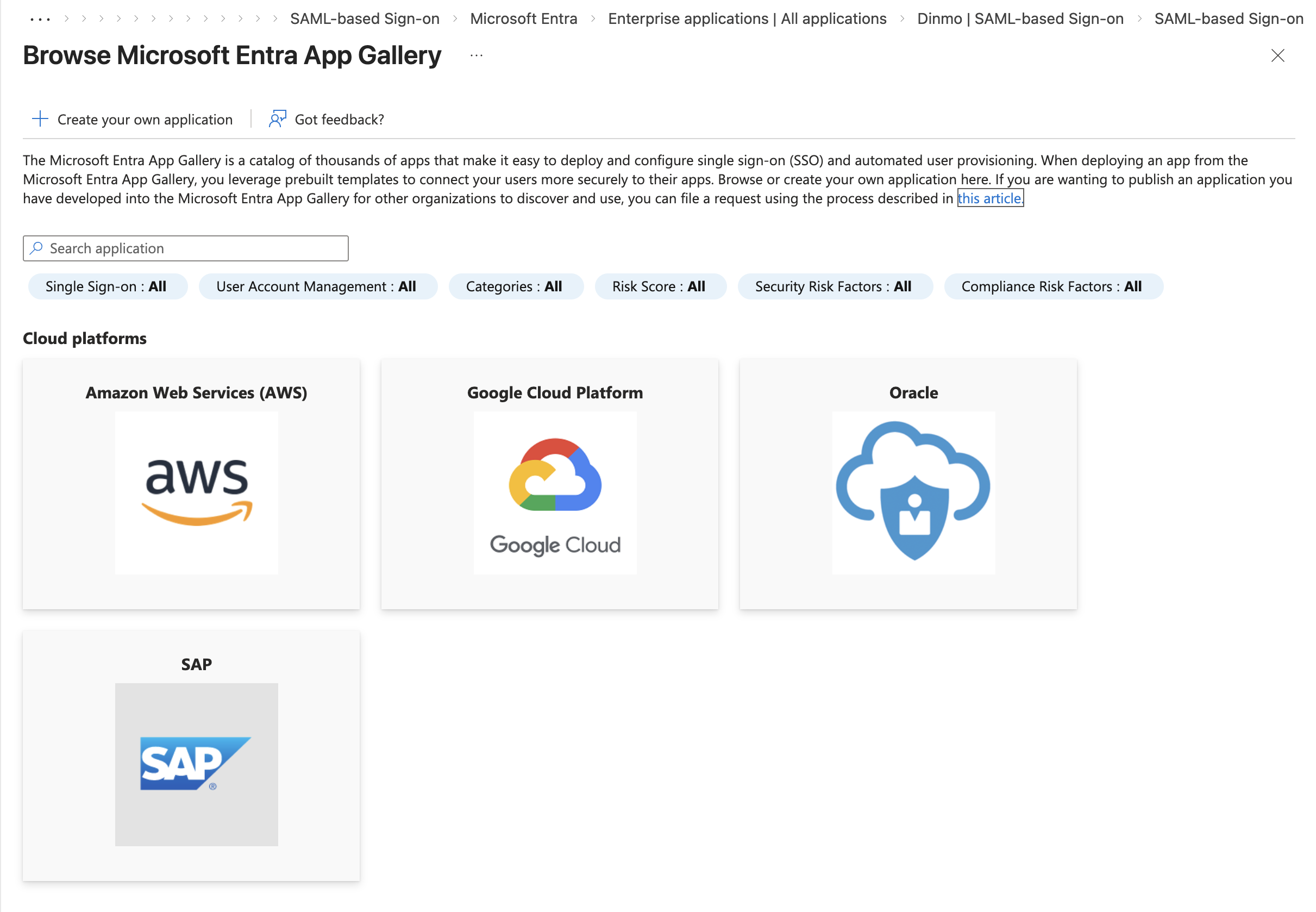Follow the 'this article' link

click(989, 198)
